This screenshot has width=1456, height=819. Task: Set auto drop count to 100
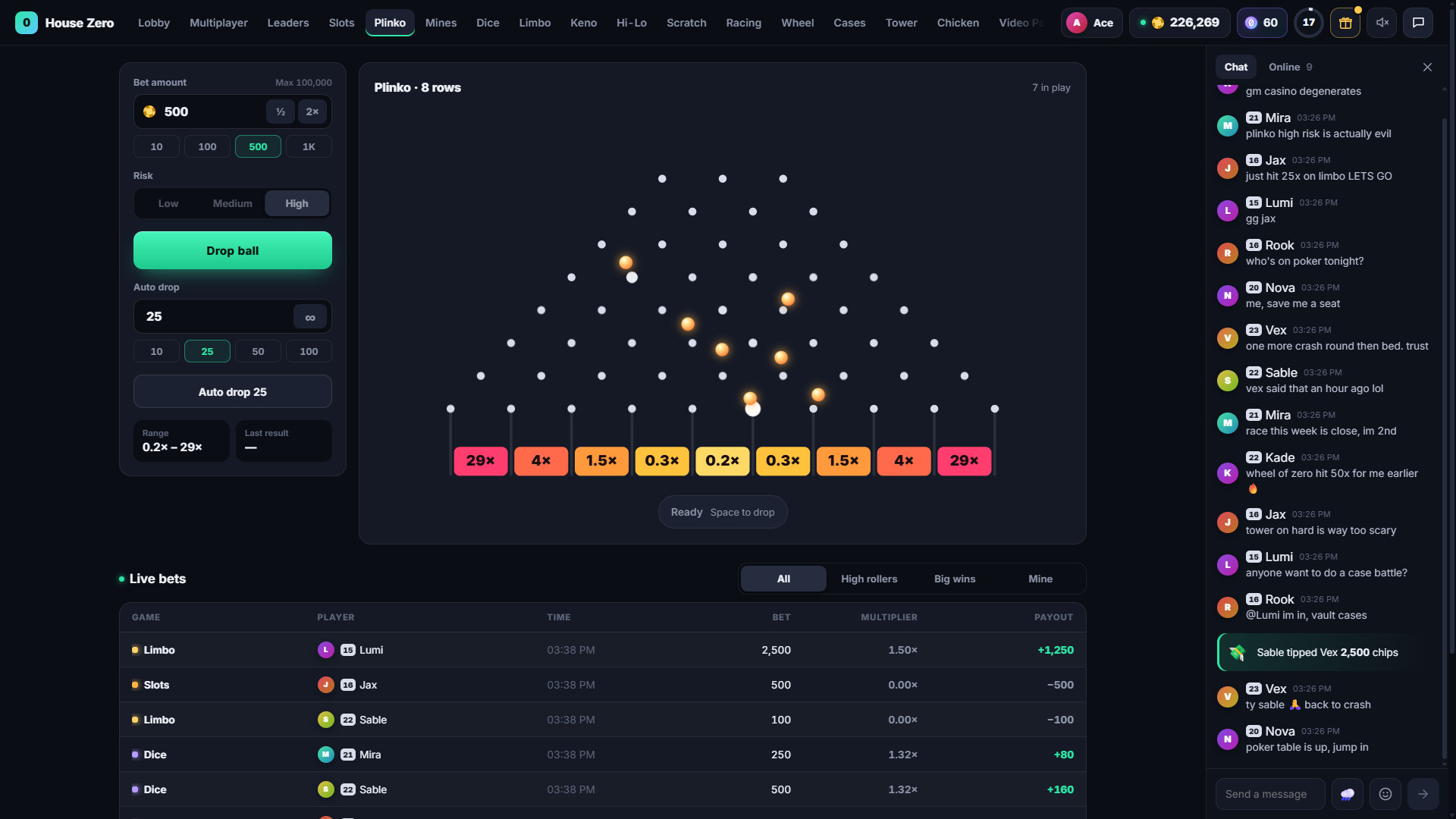309,351
